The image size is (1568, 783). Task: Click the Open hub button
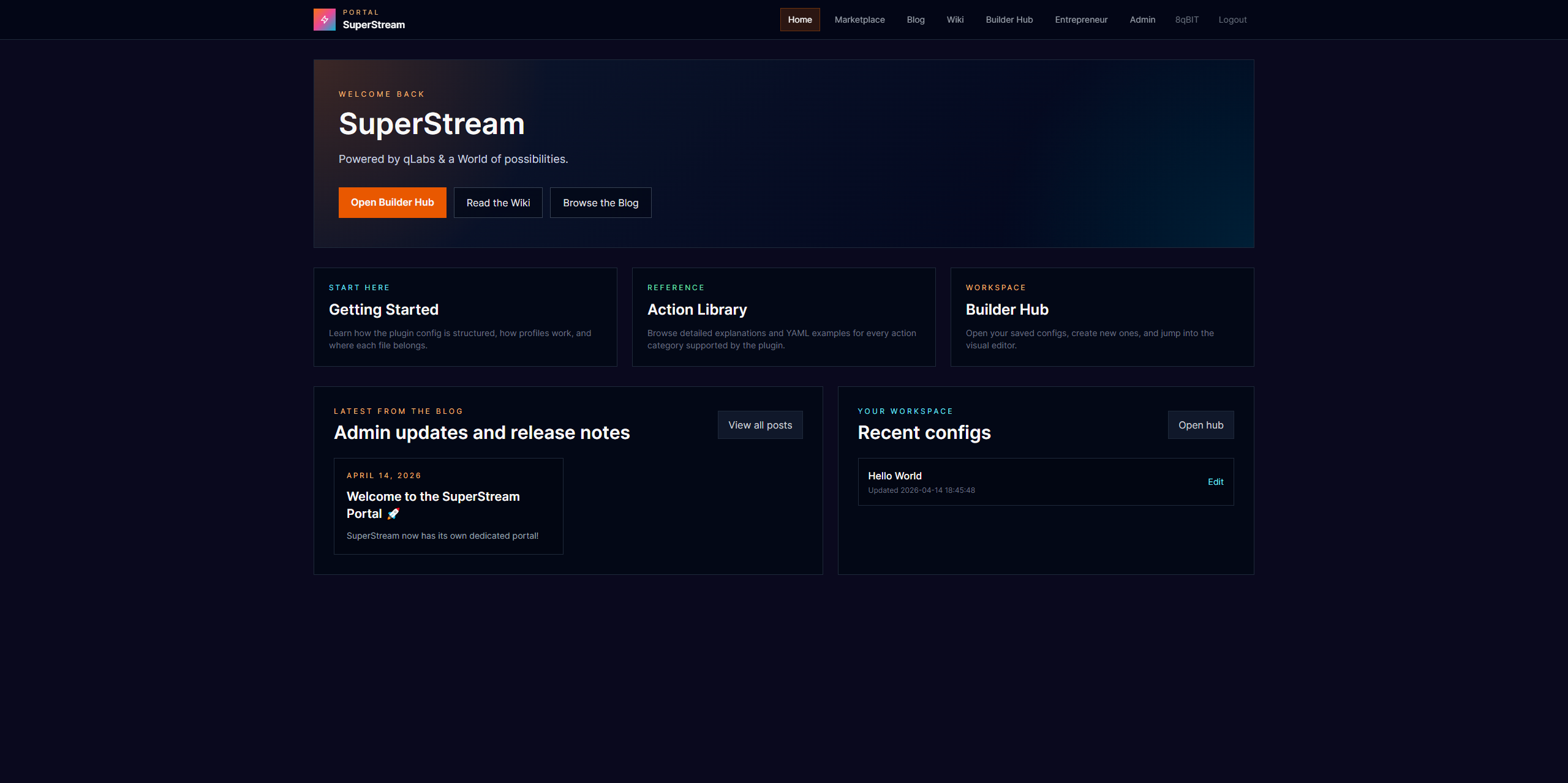tap(1200, 425)
